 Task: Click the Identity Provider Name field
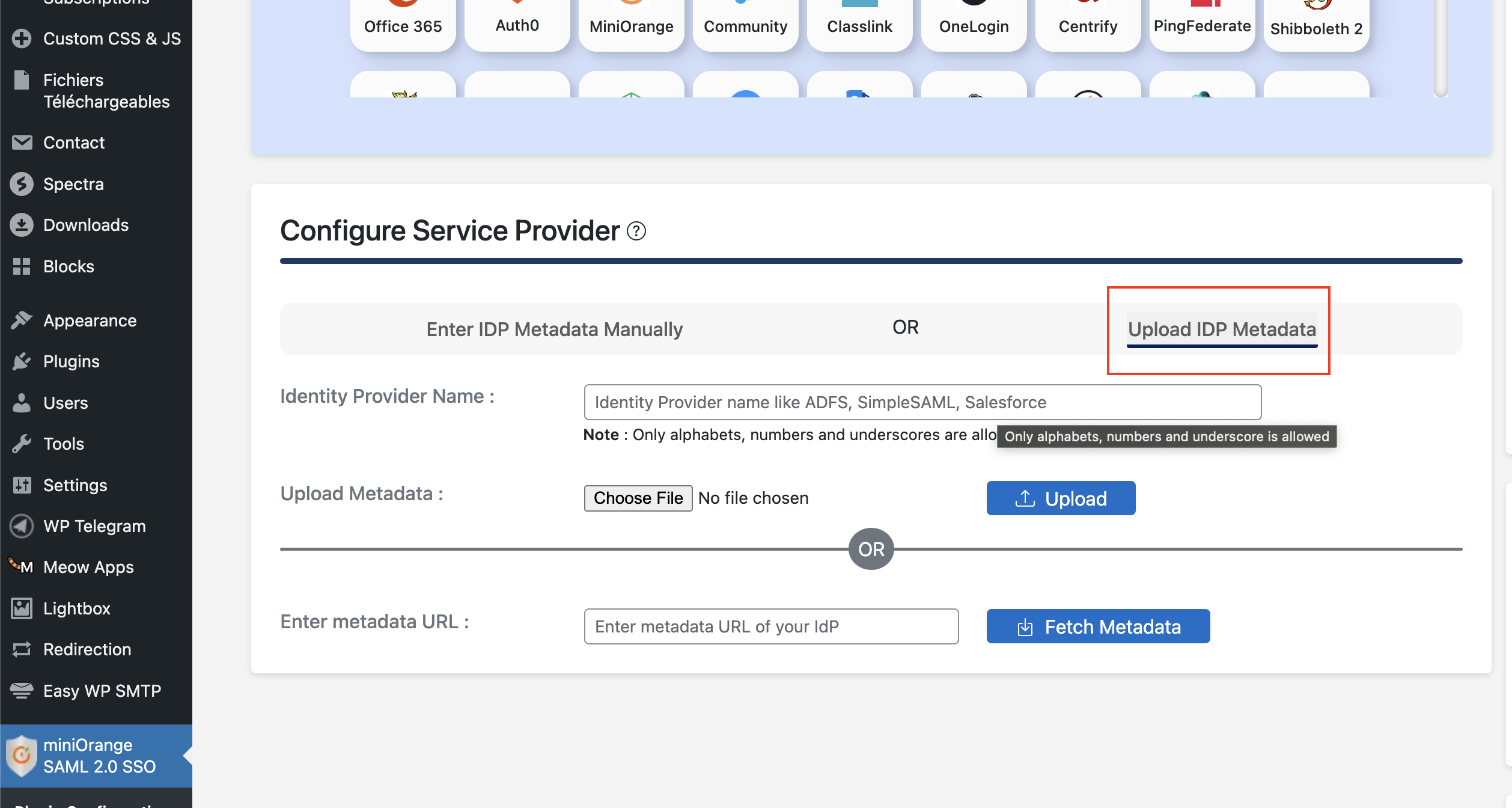922,402
